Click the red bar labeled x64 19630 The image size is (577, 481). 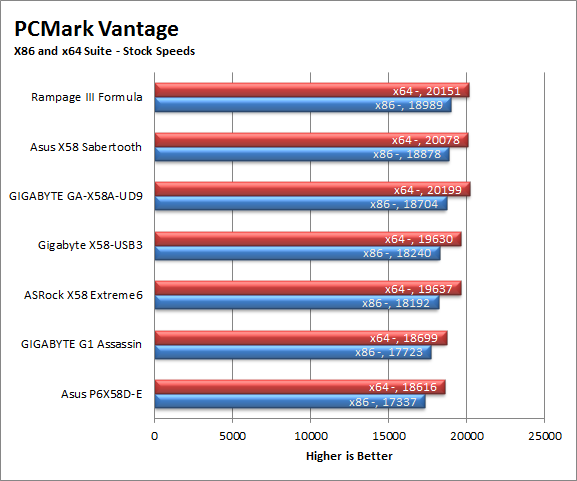click(x=308, y=239)
